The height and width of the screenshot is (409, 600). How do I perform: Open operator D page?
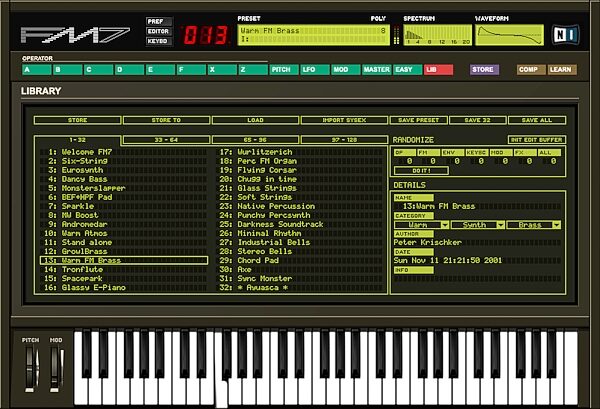pos(130,70)
